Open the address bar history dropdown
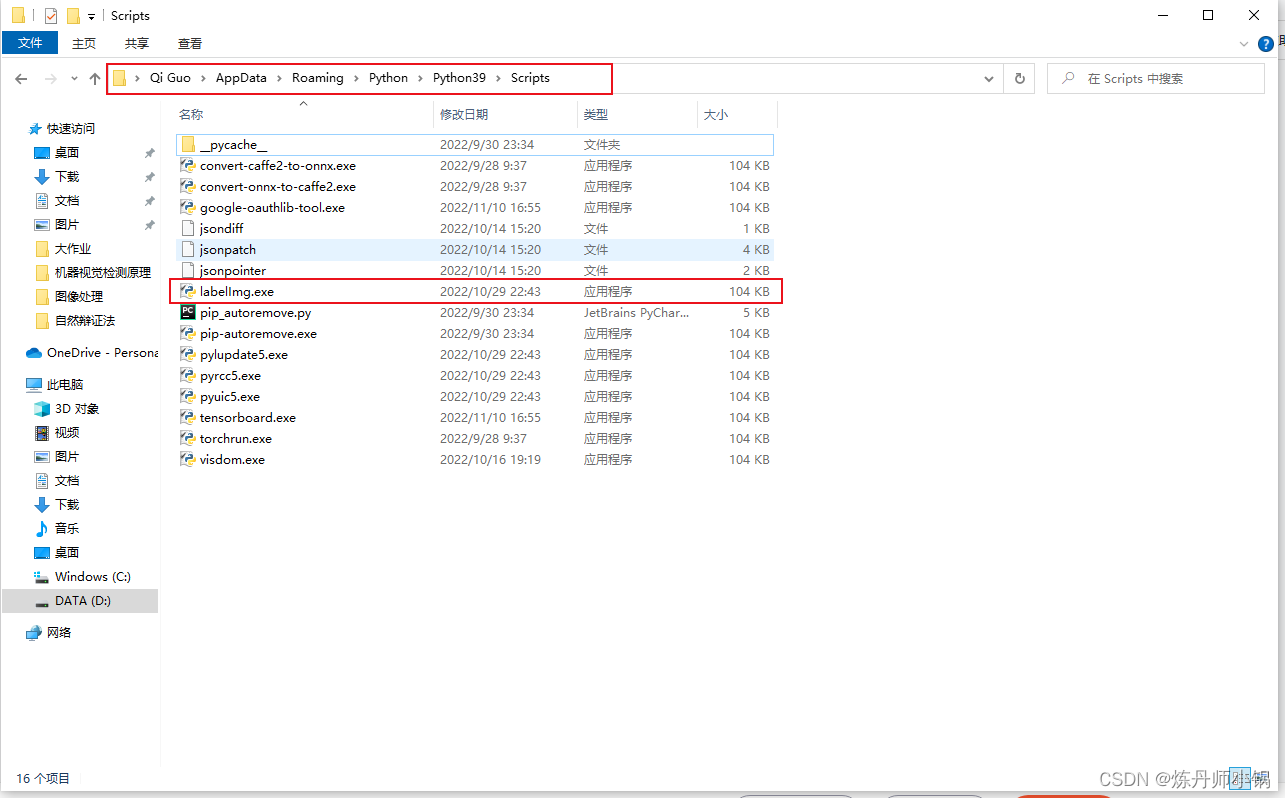The height and width of the screenshot is (798, 1285). click(988, 77)
